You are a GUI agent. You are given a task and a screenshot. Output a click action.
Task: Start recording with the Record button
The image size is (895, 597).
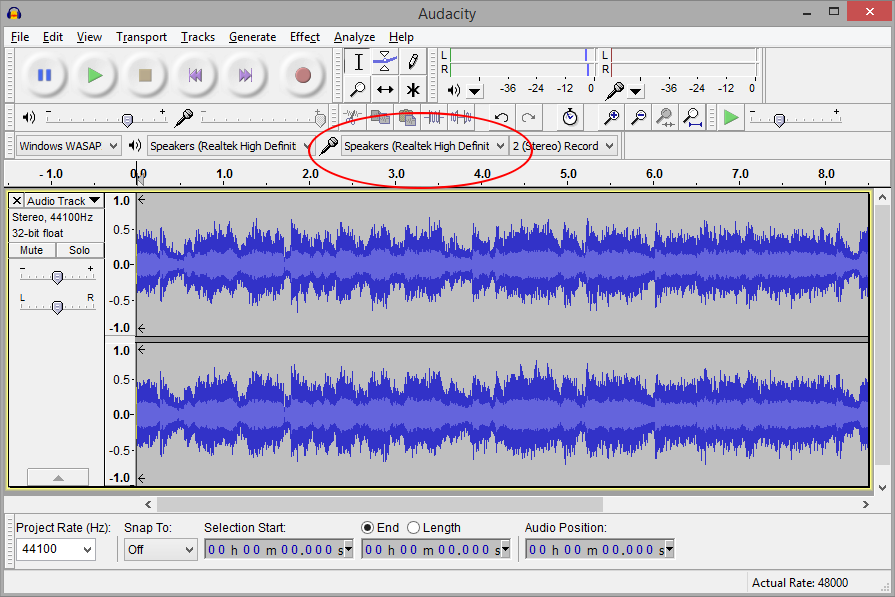(303, 75)
